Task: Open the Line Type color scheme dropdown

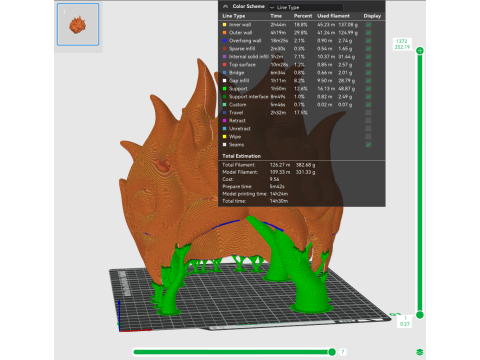Action: tap(305, 7)
